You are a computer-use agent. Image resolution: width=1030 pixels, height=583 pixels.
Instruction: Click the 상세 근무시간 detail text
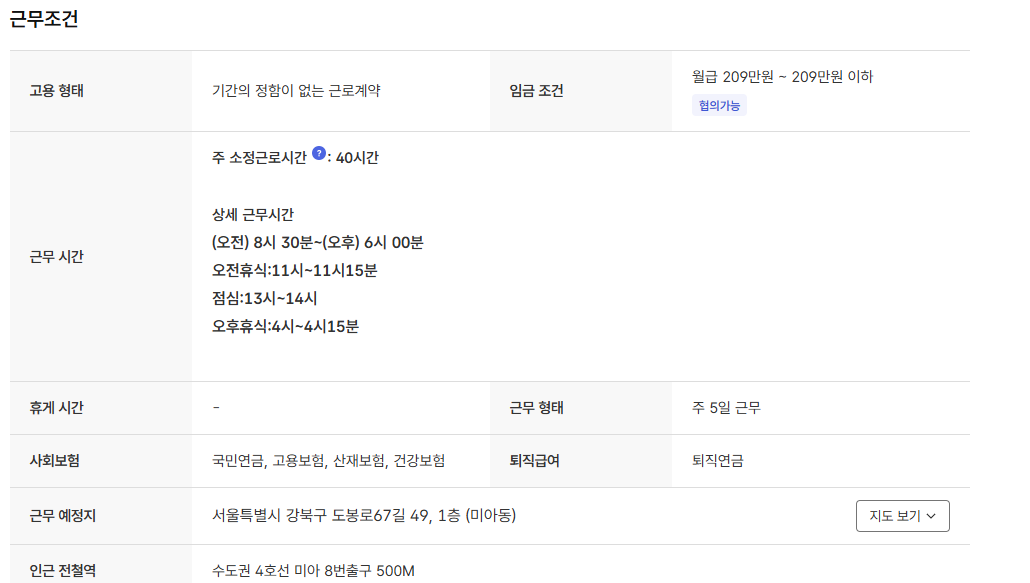point(252,212)
